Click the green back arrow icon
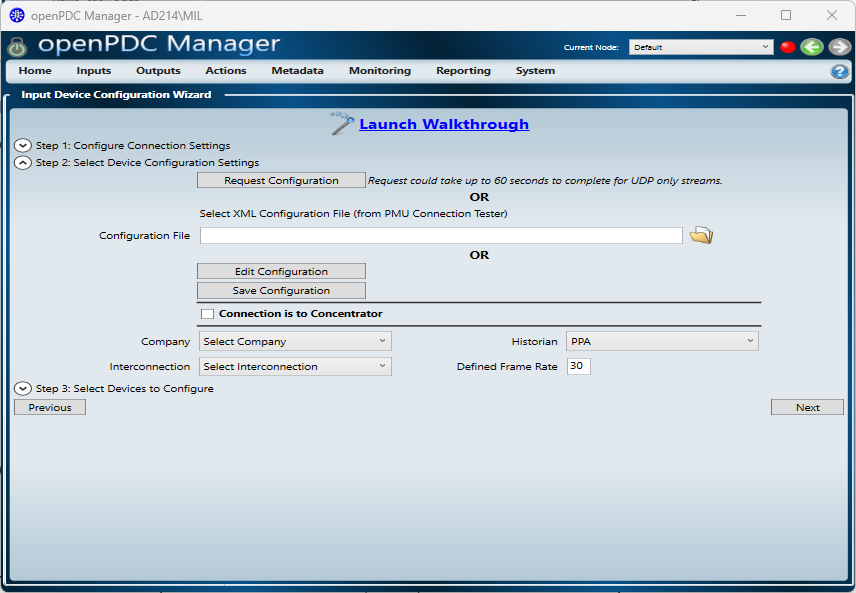Screen dimensions: 856x593 pos(812,47)
